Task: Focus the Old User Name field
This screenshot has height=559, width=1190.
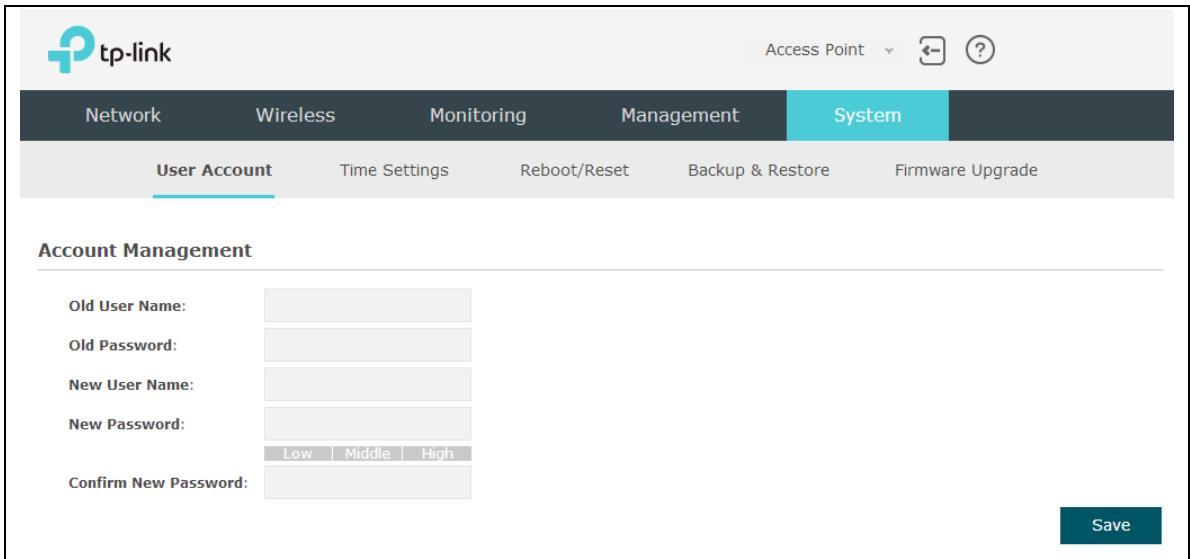Action: point(367,306)
